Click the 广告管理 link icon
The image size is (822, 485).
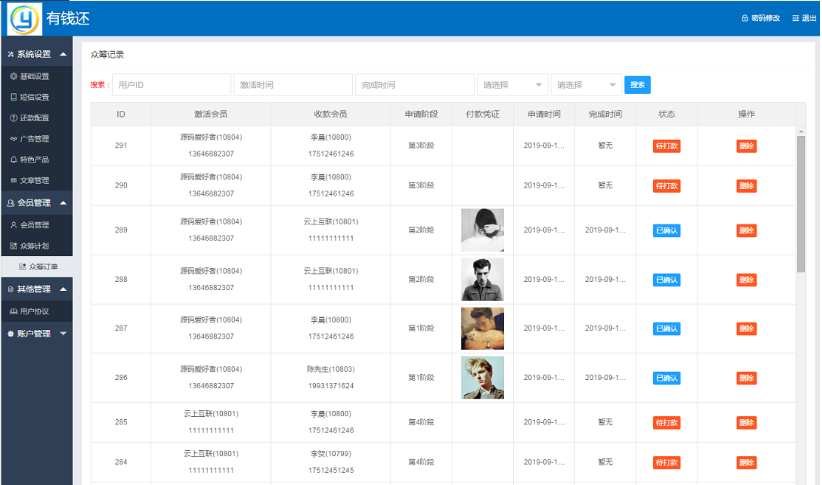click(x=14, y=139)
